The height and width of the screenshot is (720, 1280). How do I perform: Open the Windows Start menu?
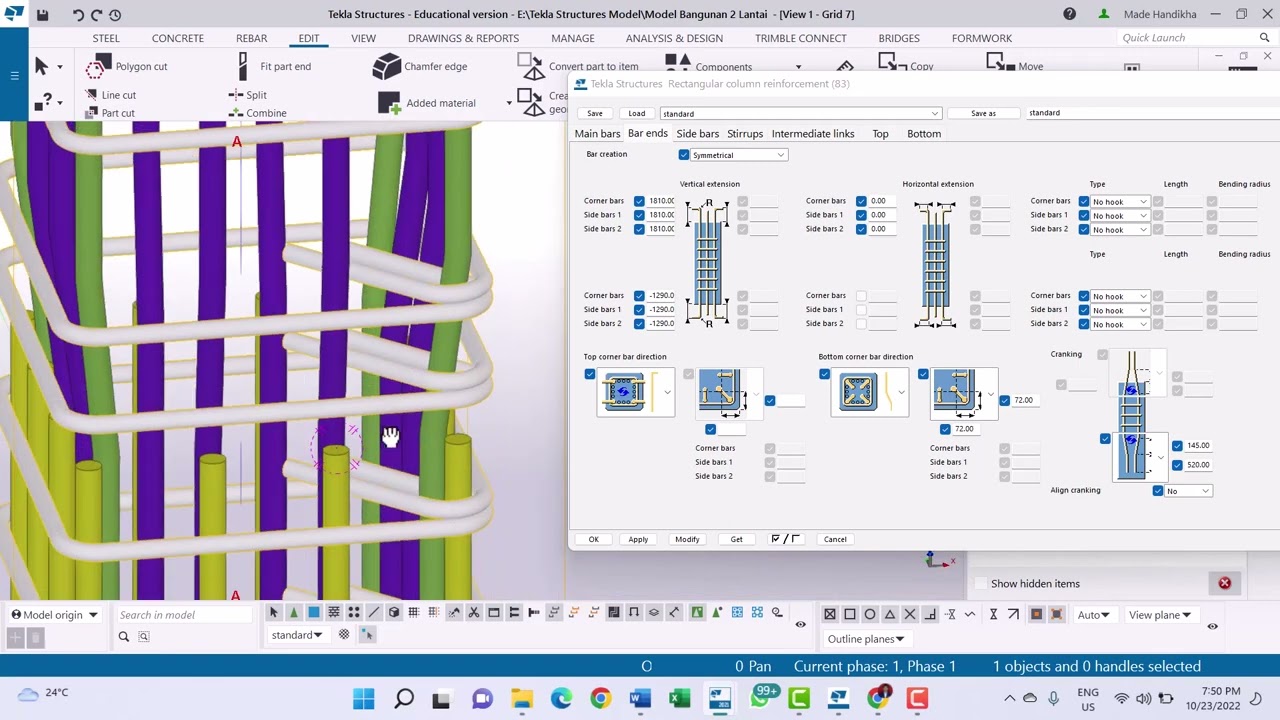pos(364,698)
